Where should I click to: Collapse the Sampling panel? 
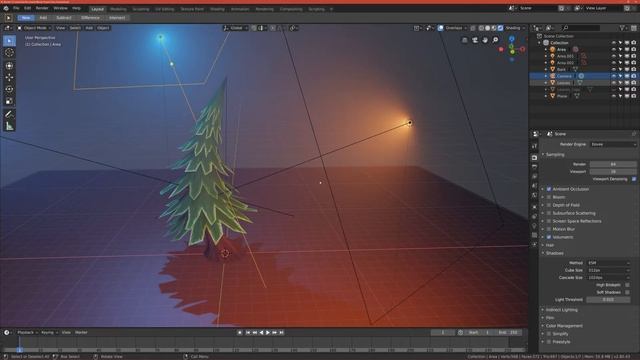coord(555,155)
